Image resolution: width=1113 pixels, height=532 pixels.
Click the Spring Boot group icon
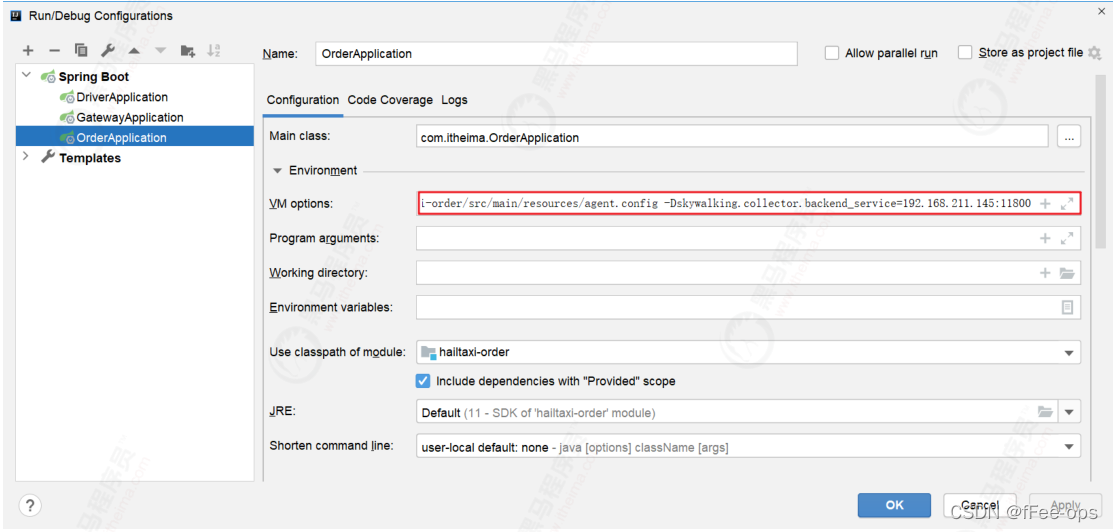[48, 77]
